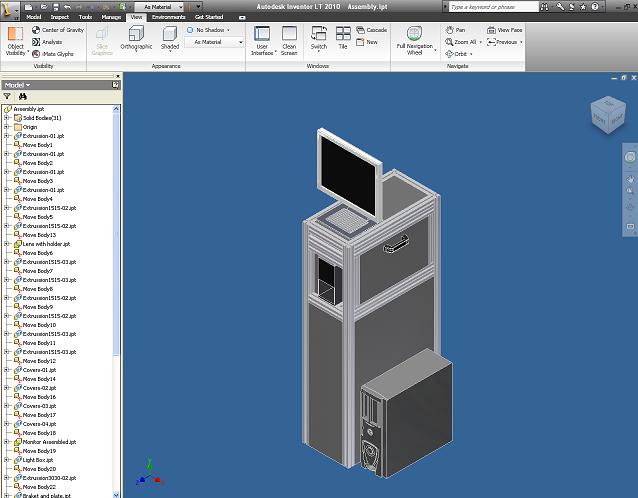The height and width of the screenshot is (498, 638).
Task: Open the Manage ribbon tab
Action: 111,17
